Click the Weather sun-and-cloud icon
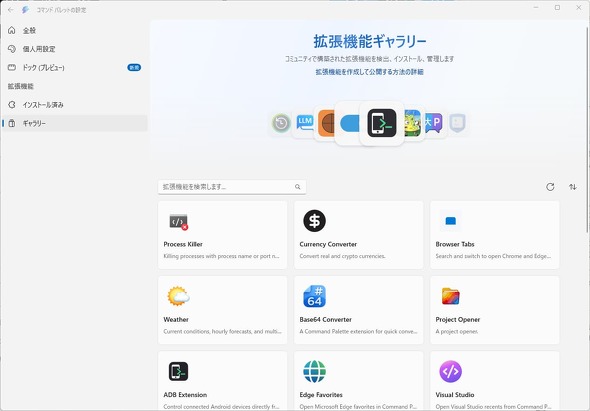The width and height of the screenshot is (590, 411). click(178, 296)
